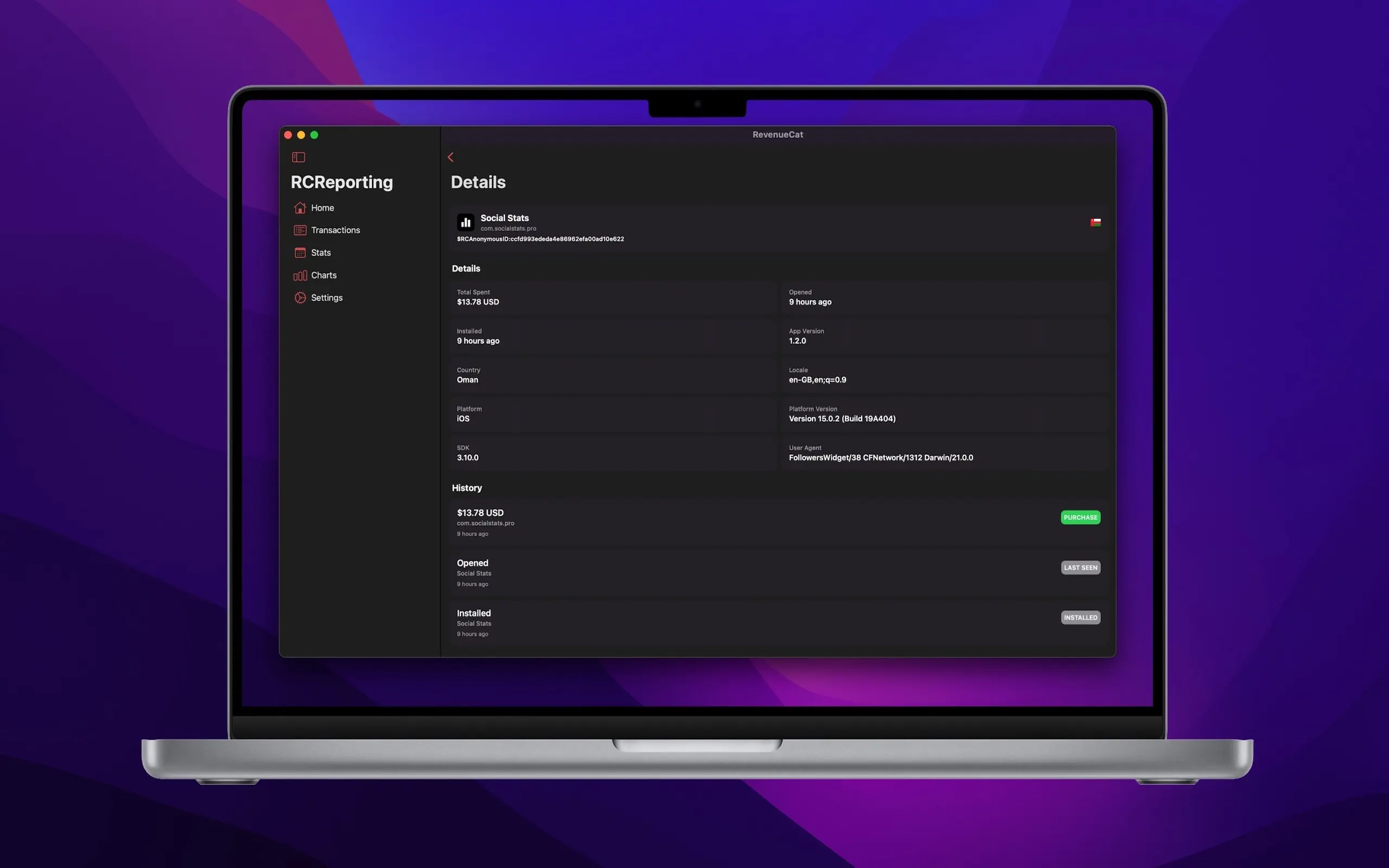Click the Stats calendar icon
The height and width of the screenshot is (868, 1389).
(x=300, y=253)
